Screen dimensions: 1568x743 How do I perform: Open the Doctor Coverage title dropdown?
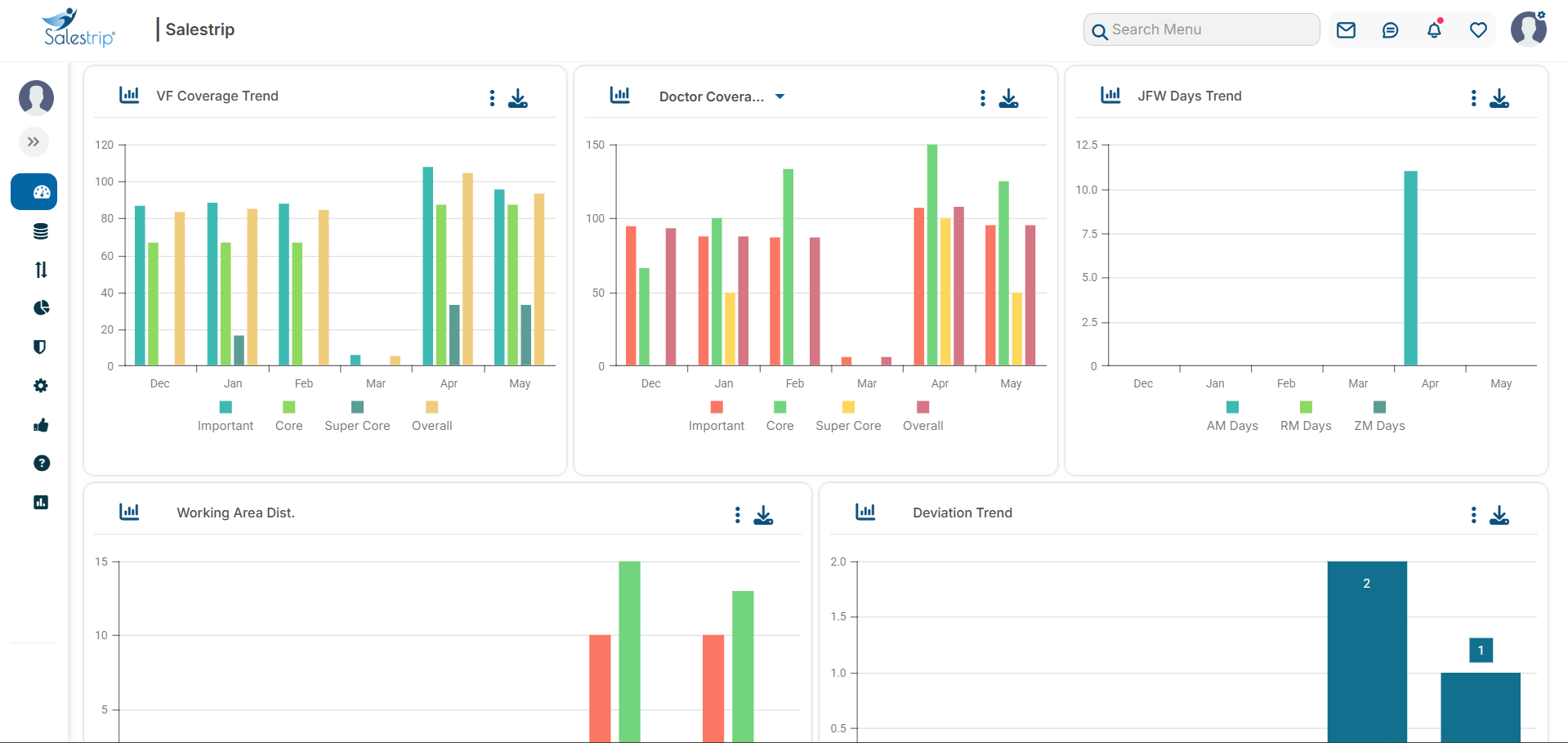pos(780,96)
